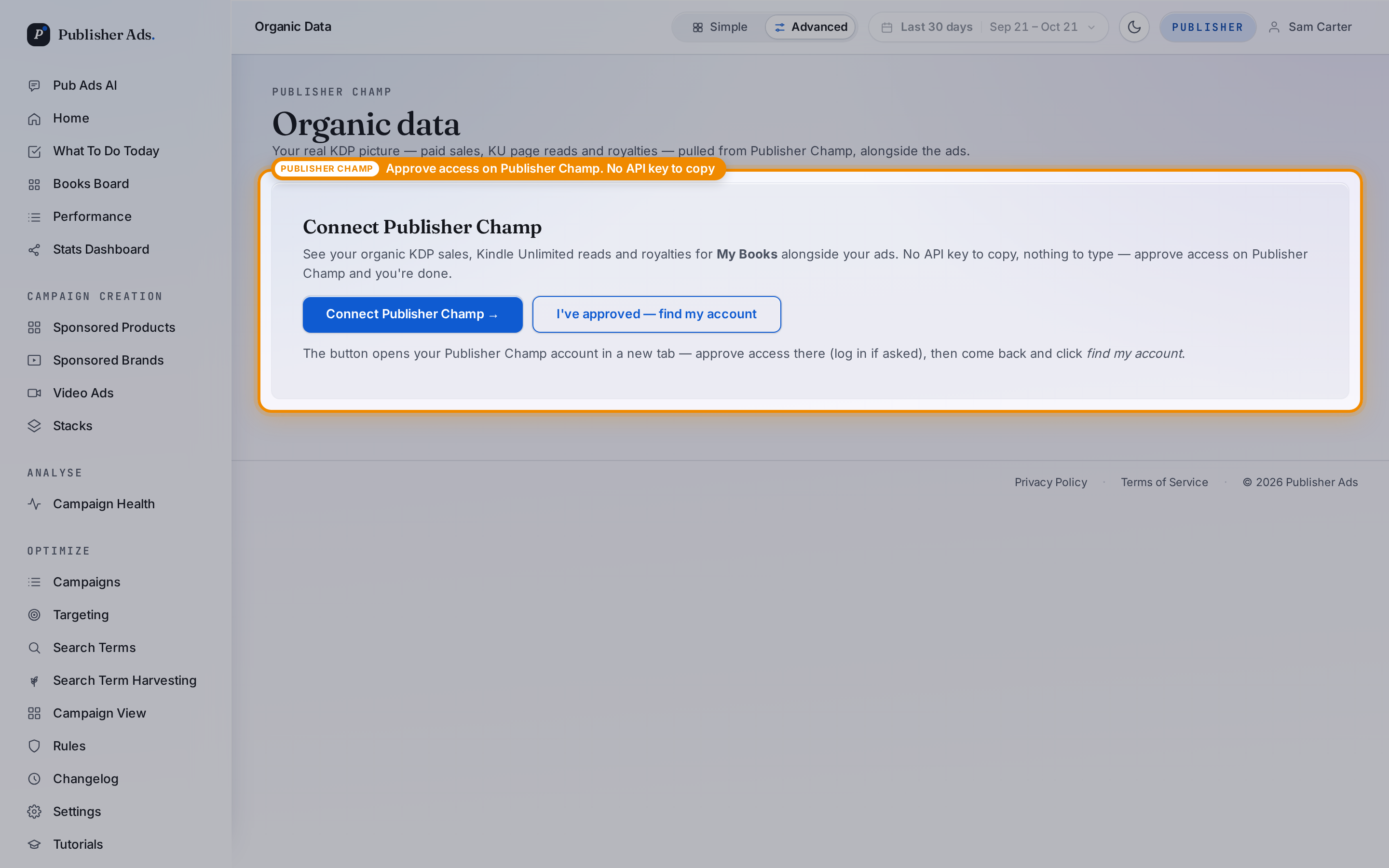Open the Privacy Policy link
The image size is (1389, 868).
pos(1050,482)
